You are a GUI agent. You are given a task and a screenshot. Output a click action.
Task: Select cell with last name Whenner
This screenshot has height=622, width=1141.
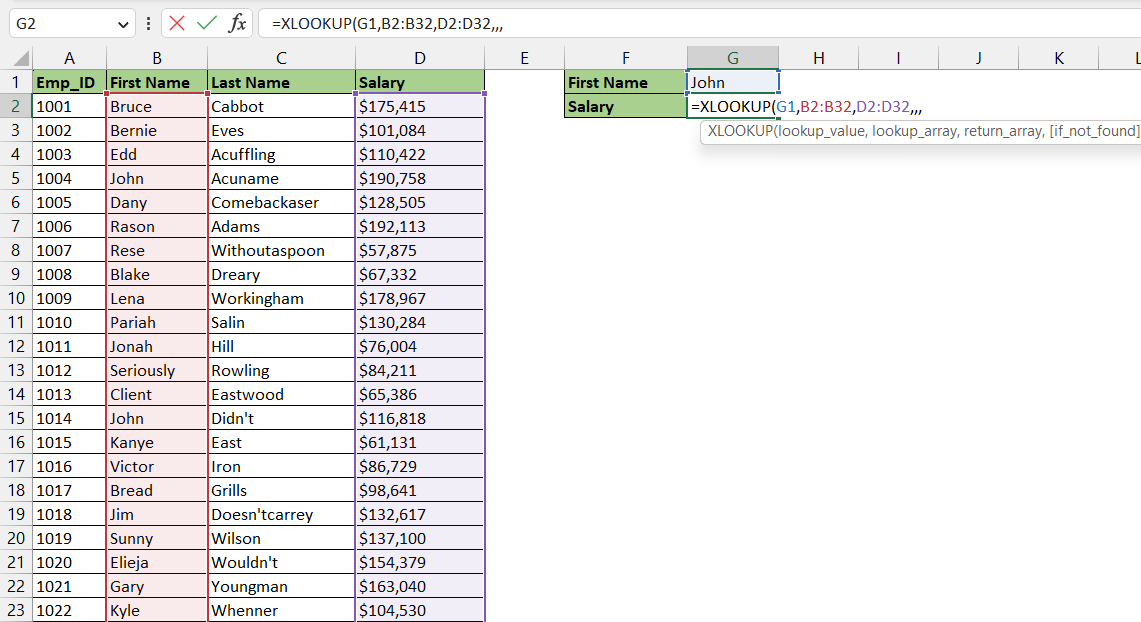281,610
